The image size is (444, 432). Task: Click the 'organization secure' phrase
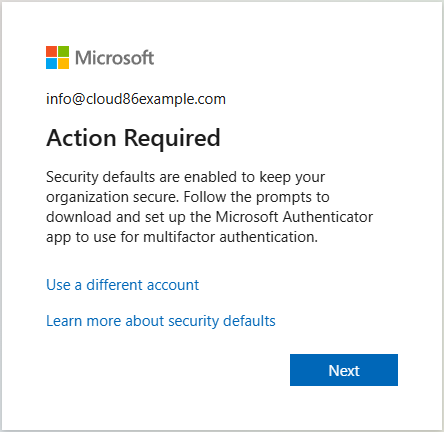point(112,197)
